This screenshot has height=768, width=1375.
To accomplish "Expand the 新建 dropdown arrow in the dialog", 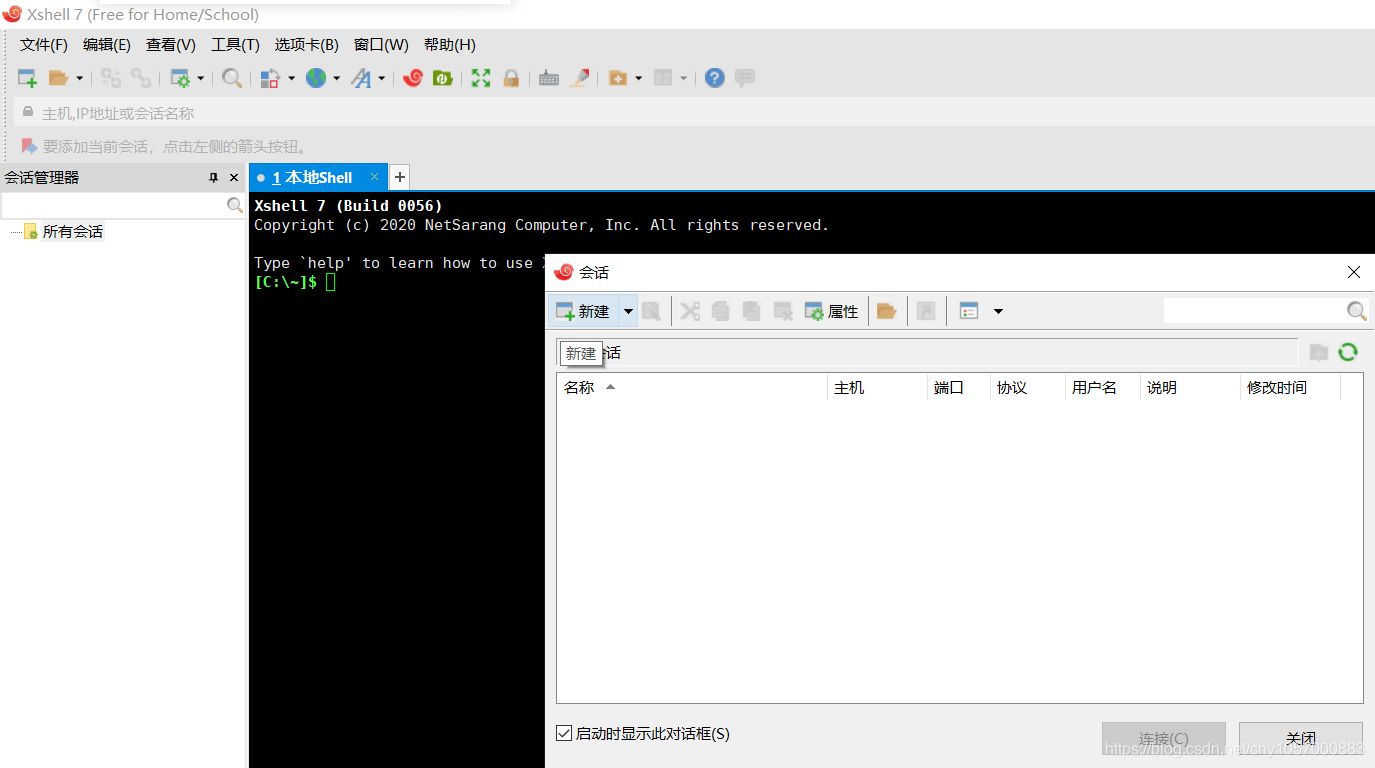I will click(628, 311).
